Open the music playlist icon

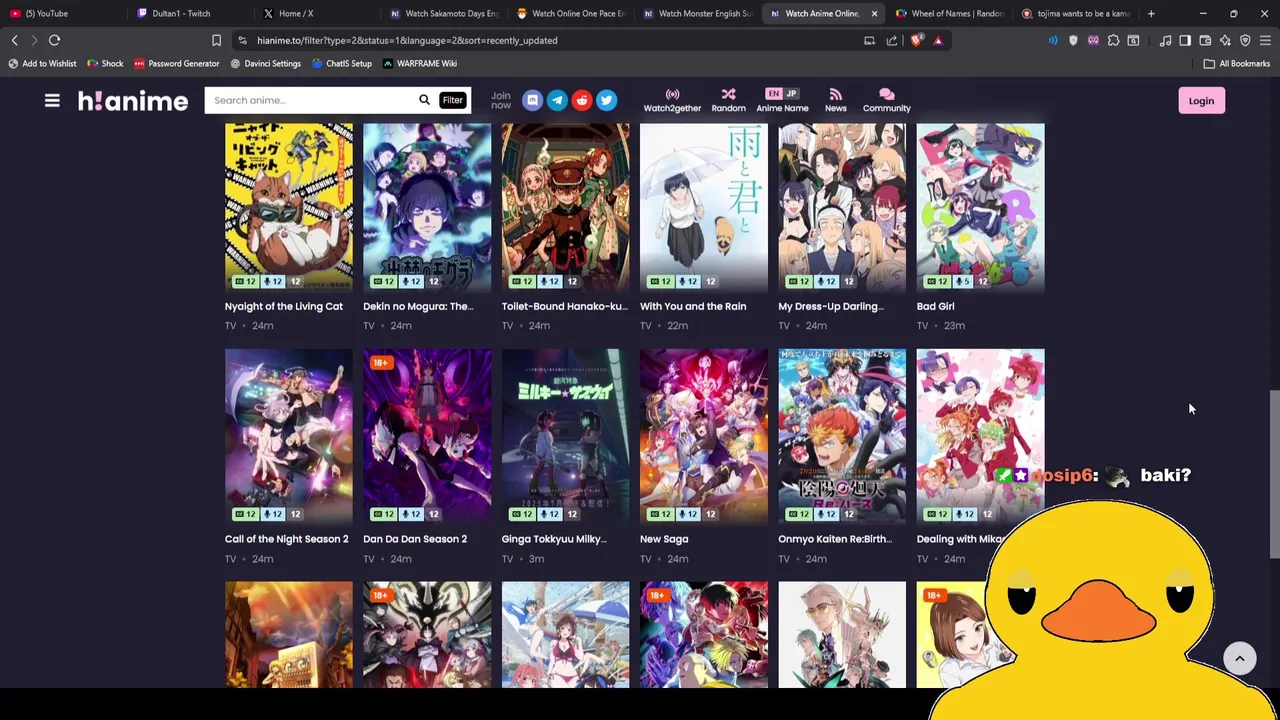[1165, 40]
